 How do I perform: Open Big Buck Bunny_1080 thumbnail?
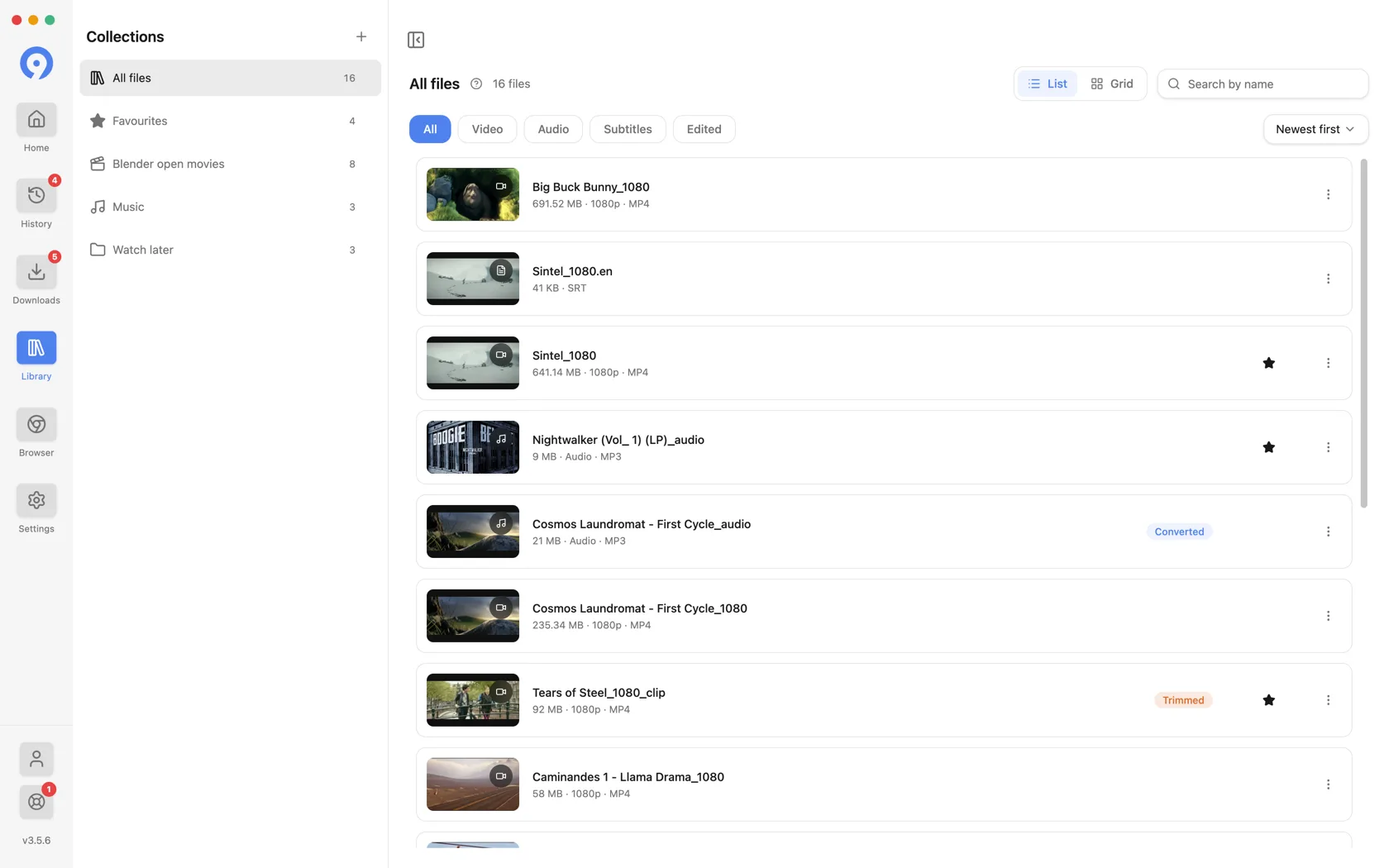[x=473, y=194]
